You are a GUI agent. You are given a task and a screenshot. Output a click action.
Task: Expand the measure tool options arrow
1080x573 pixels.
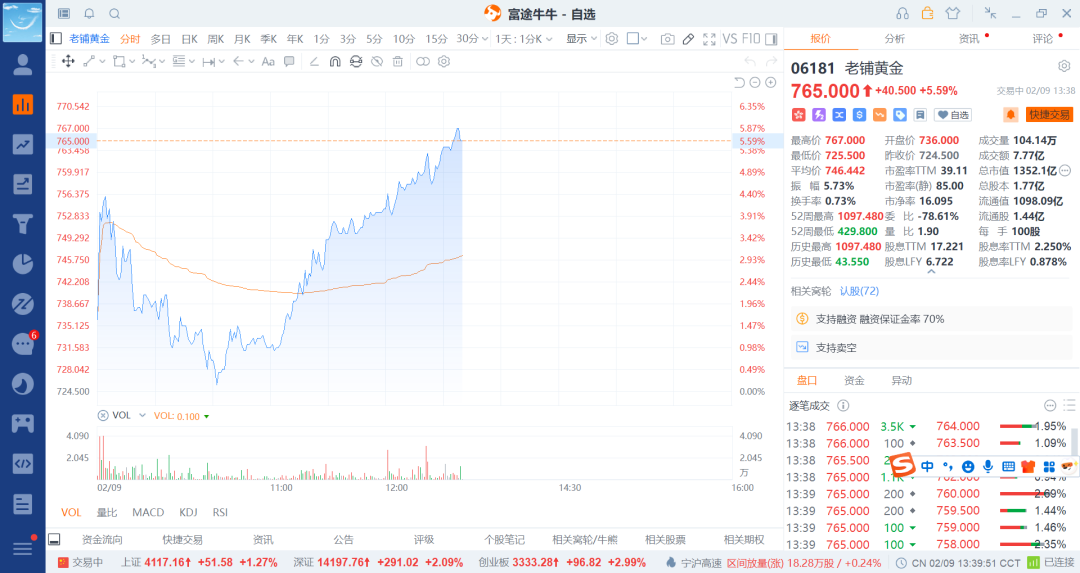[222, 61]
